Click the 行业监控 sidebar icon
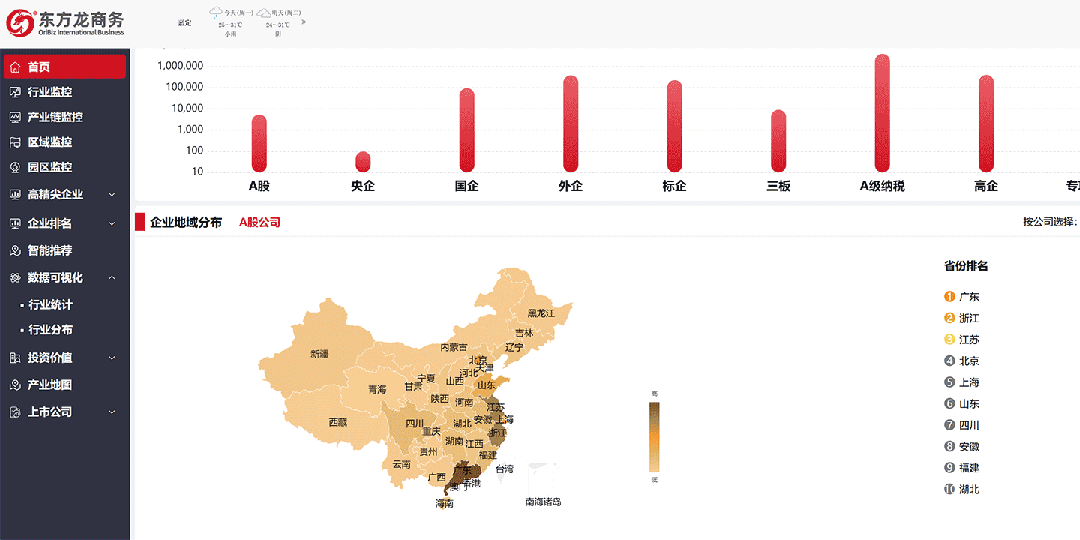1080x540 pixels. pos(15,92)
